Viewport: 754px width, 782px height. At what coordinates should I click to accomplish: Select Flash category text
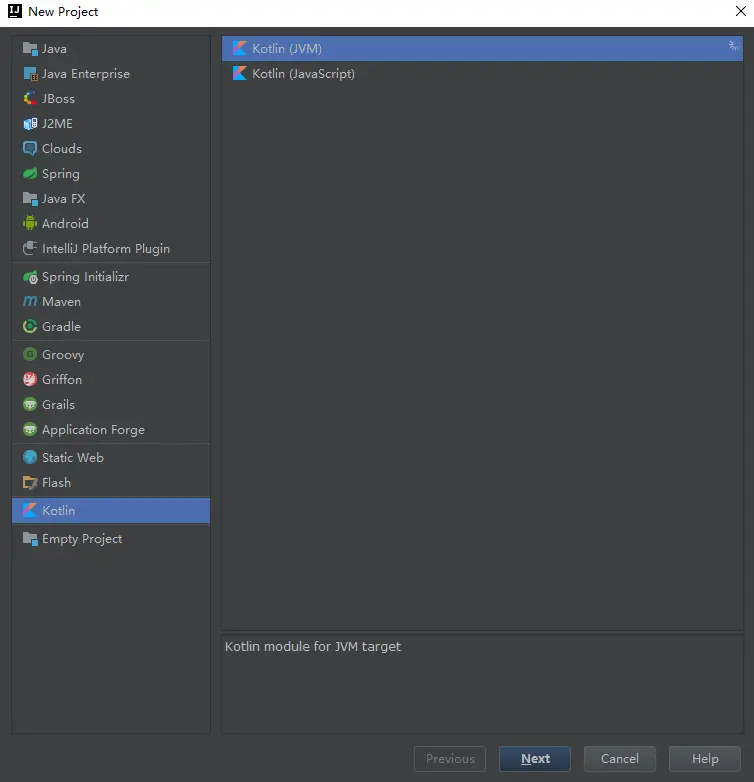[56, 483]
